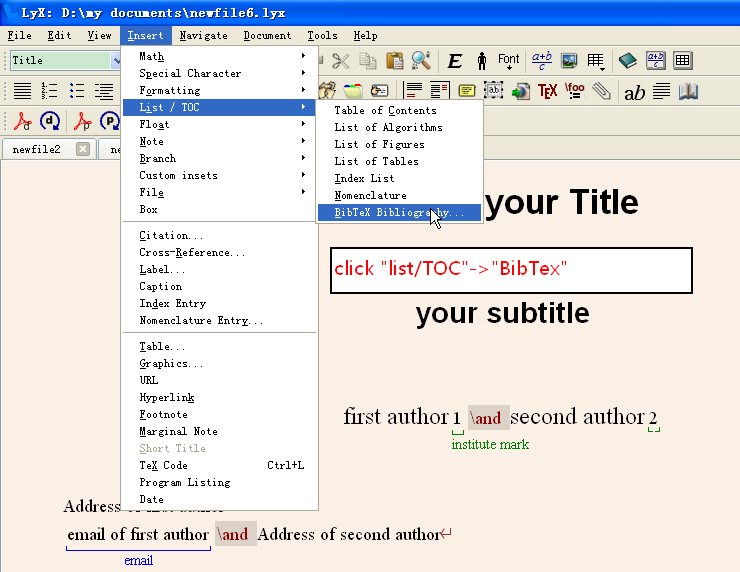Set numbered list paragraph style

[x=49, y=90]
